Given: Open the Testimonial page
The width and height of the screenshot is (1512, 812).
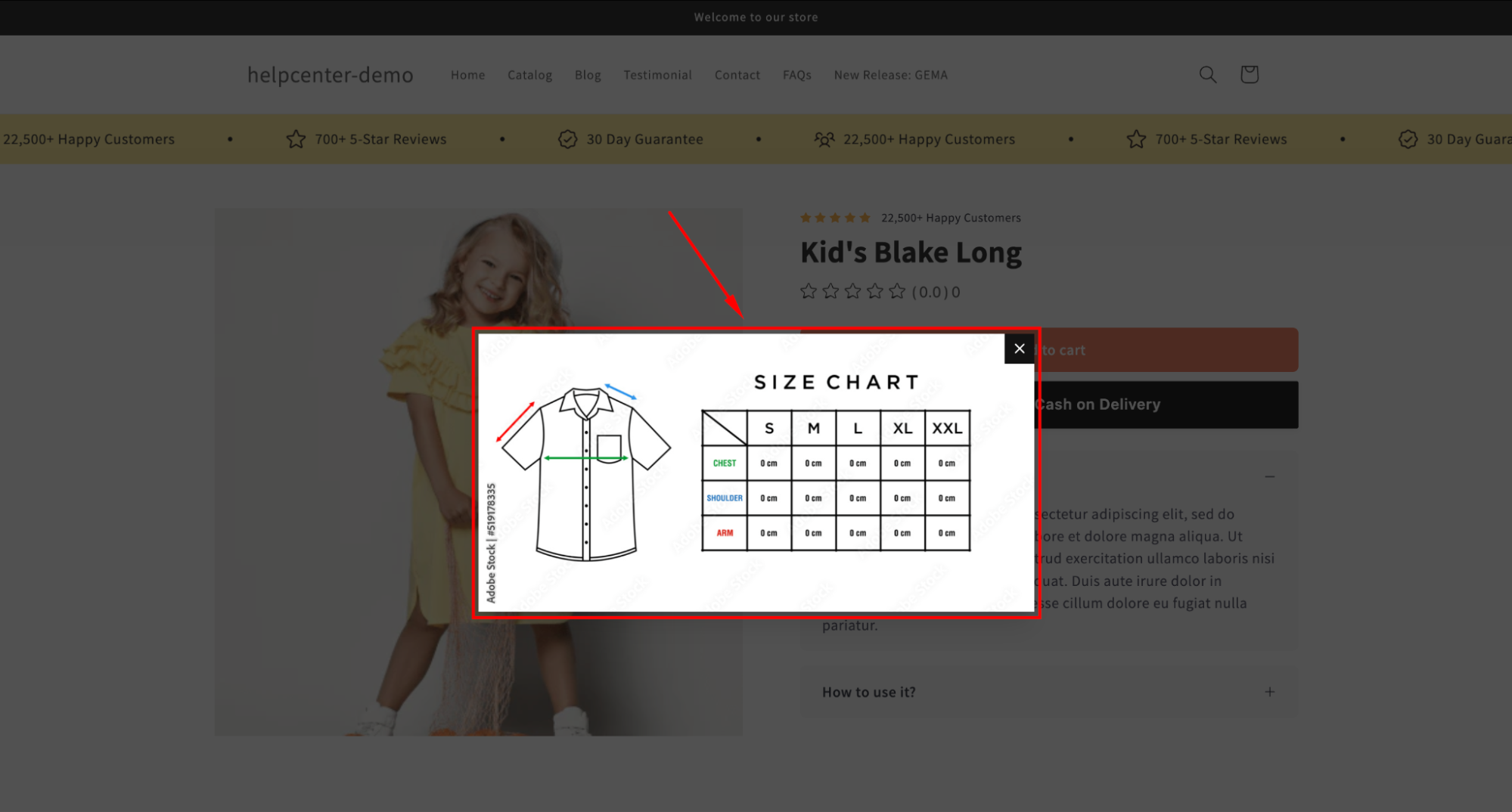Looking at the screenshot, I should [657, 75].
